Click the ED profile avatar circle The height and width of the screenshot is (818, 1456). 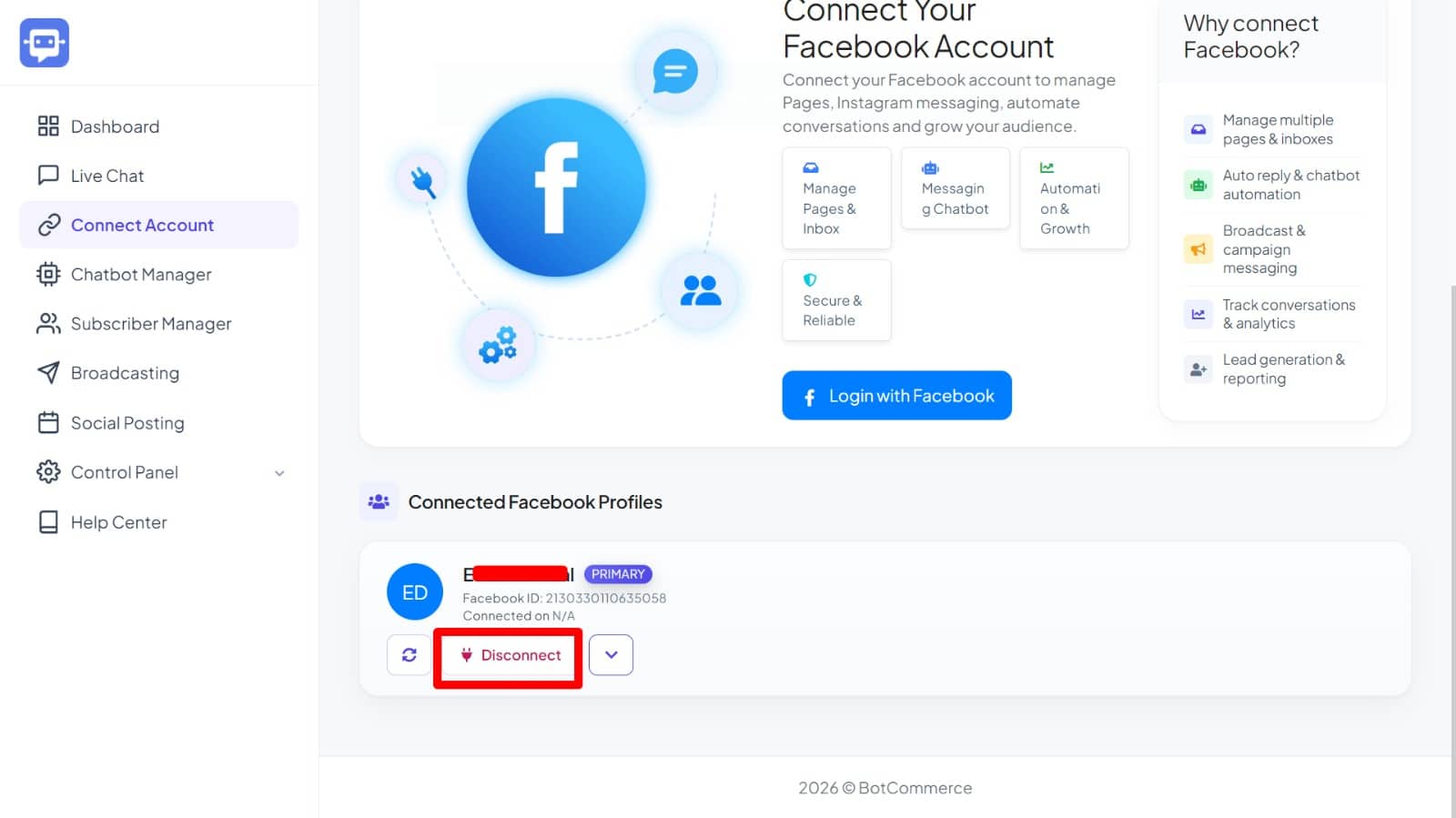click(415, 592)
